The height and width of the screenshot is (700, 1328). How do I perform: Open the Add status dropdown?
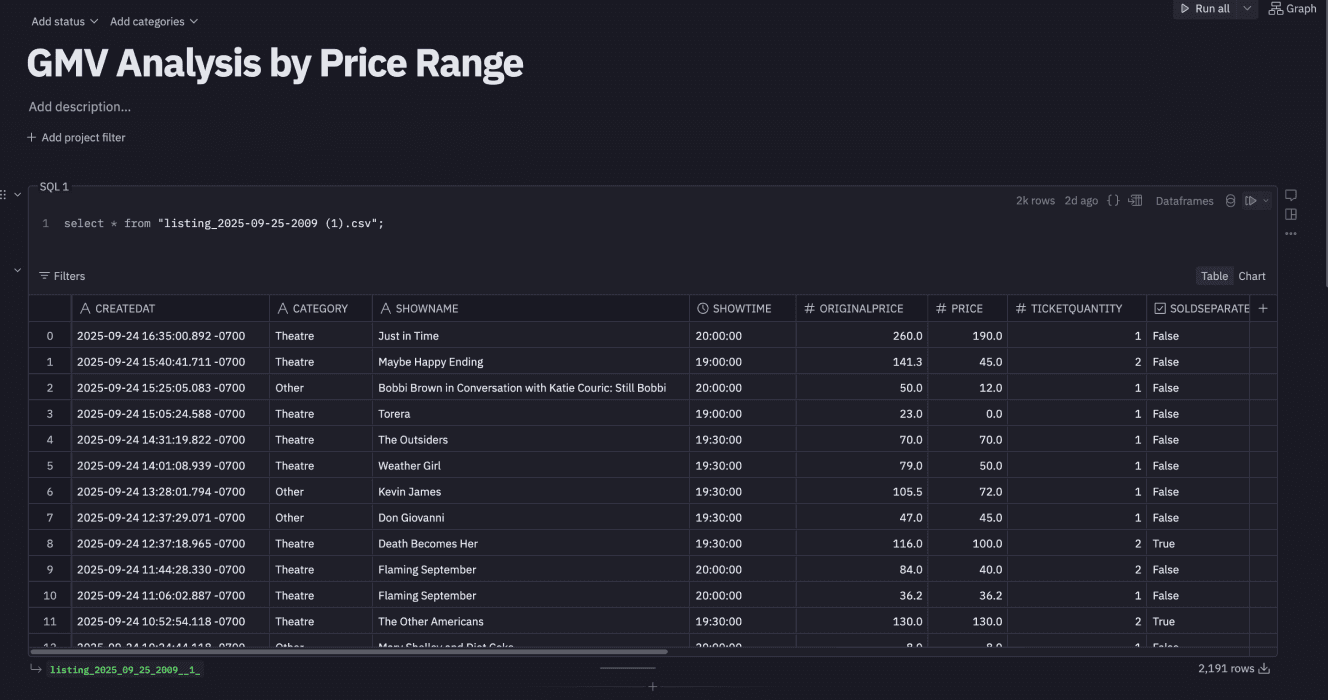point(65,21)
